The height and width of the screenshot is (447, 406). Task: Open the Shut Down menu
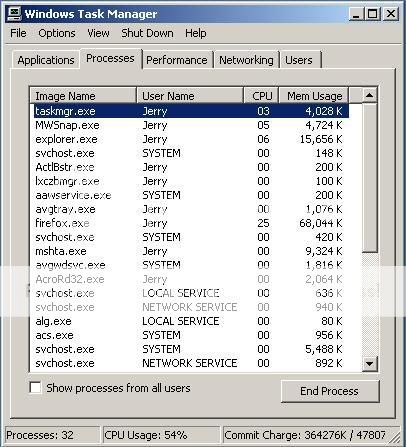[x=147, y=33]
